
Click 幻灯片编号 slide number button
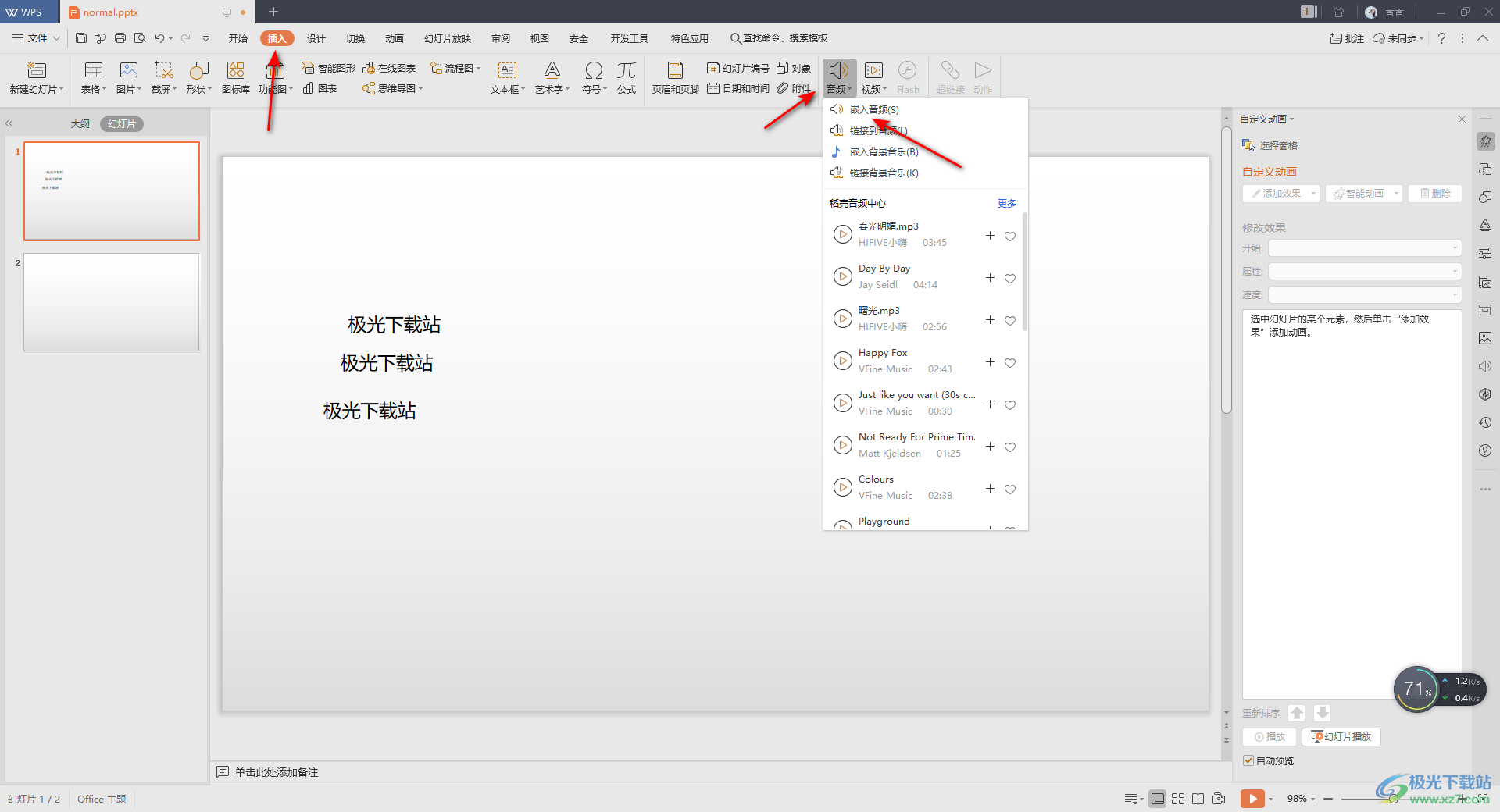click(738, 68)
